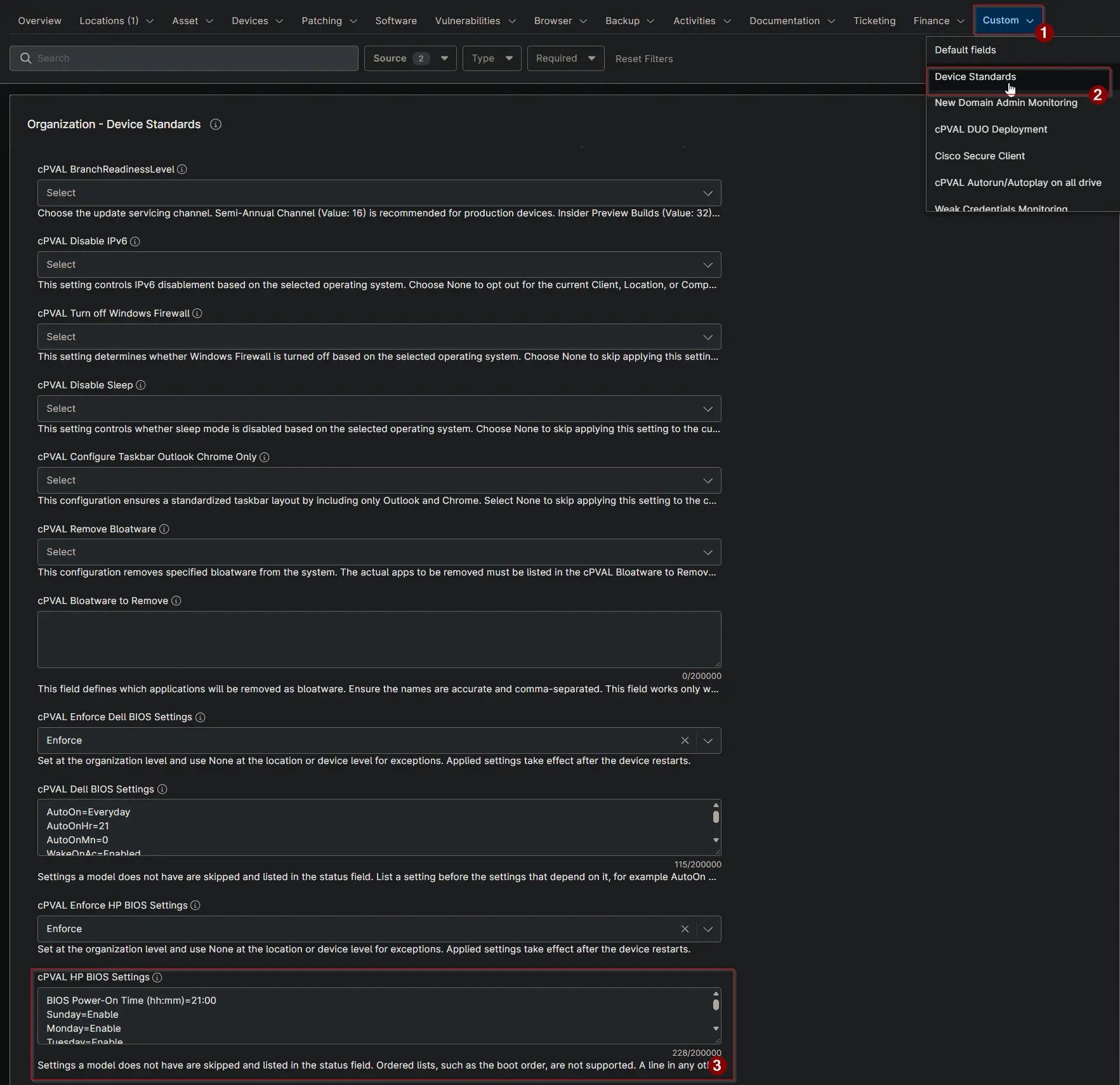The height and width of the screenshot is (1085, 1120).
Task: Click info icon for Enforce HP BIOS Settings
Action: [x=195, y=905]
